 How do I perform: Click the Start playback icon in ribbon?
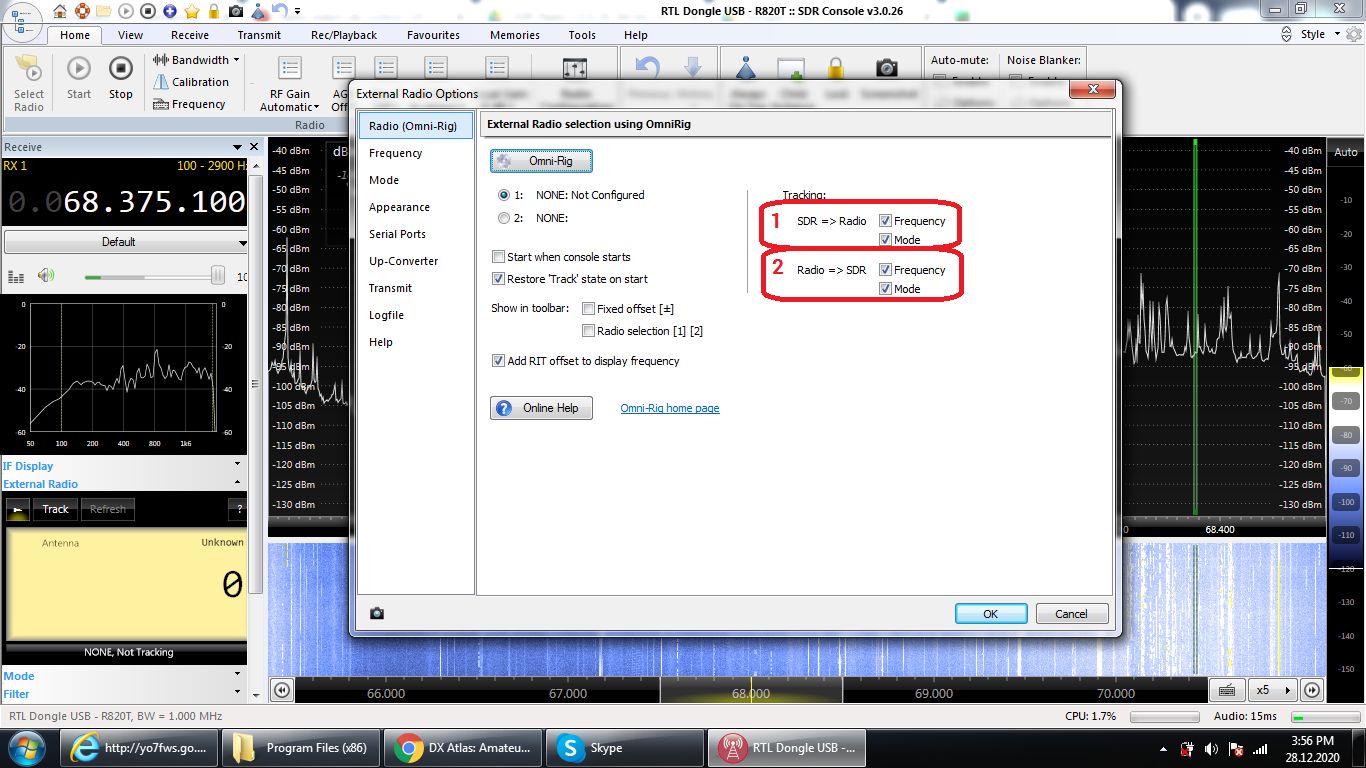coord(79,70)
